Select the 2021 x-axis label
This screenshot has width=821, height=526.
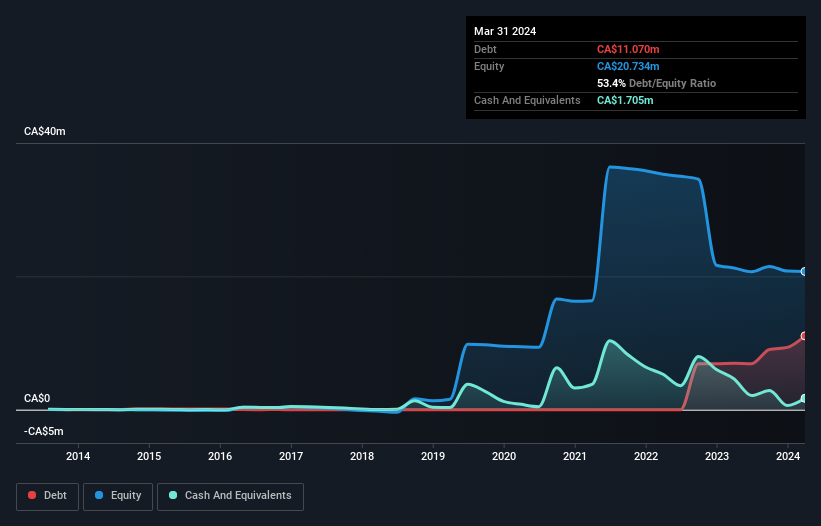click(x=575, y=456)
